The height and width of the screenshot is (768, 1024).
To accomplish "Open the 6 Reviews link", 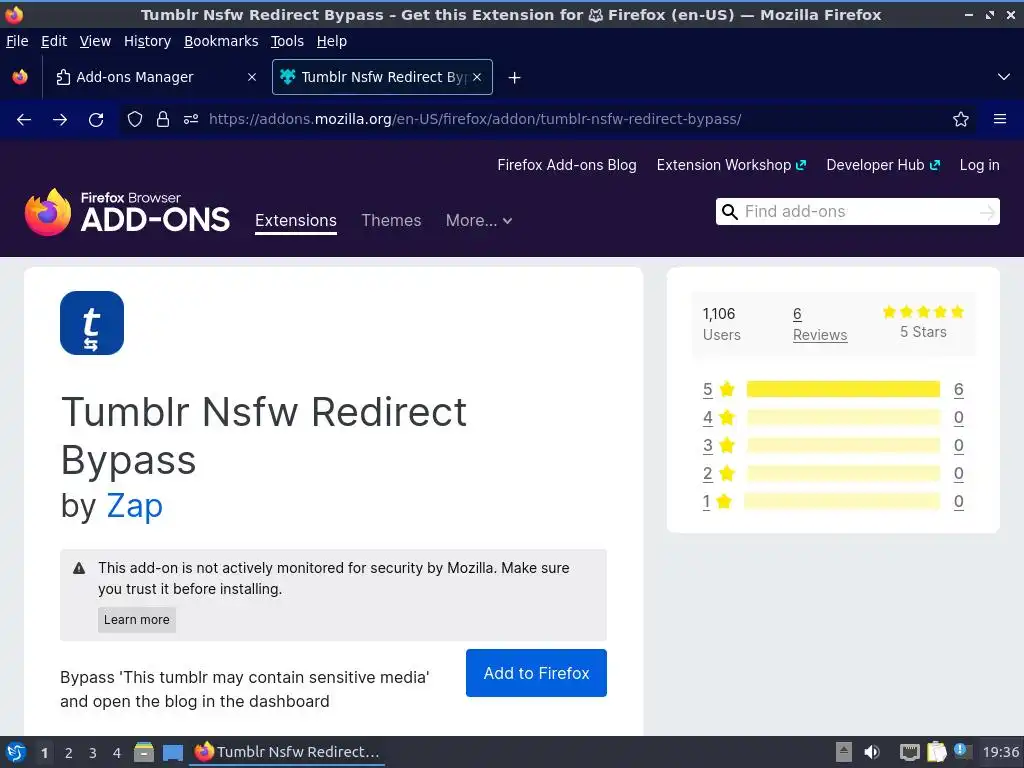I will coord(820,325).
